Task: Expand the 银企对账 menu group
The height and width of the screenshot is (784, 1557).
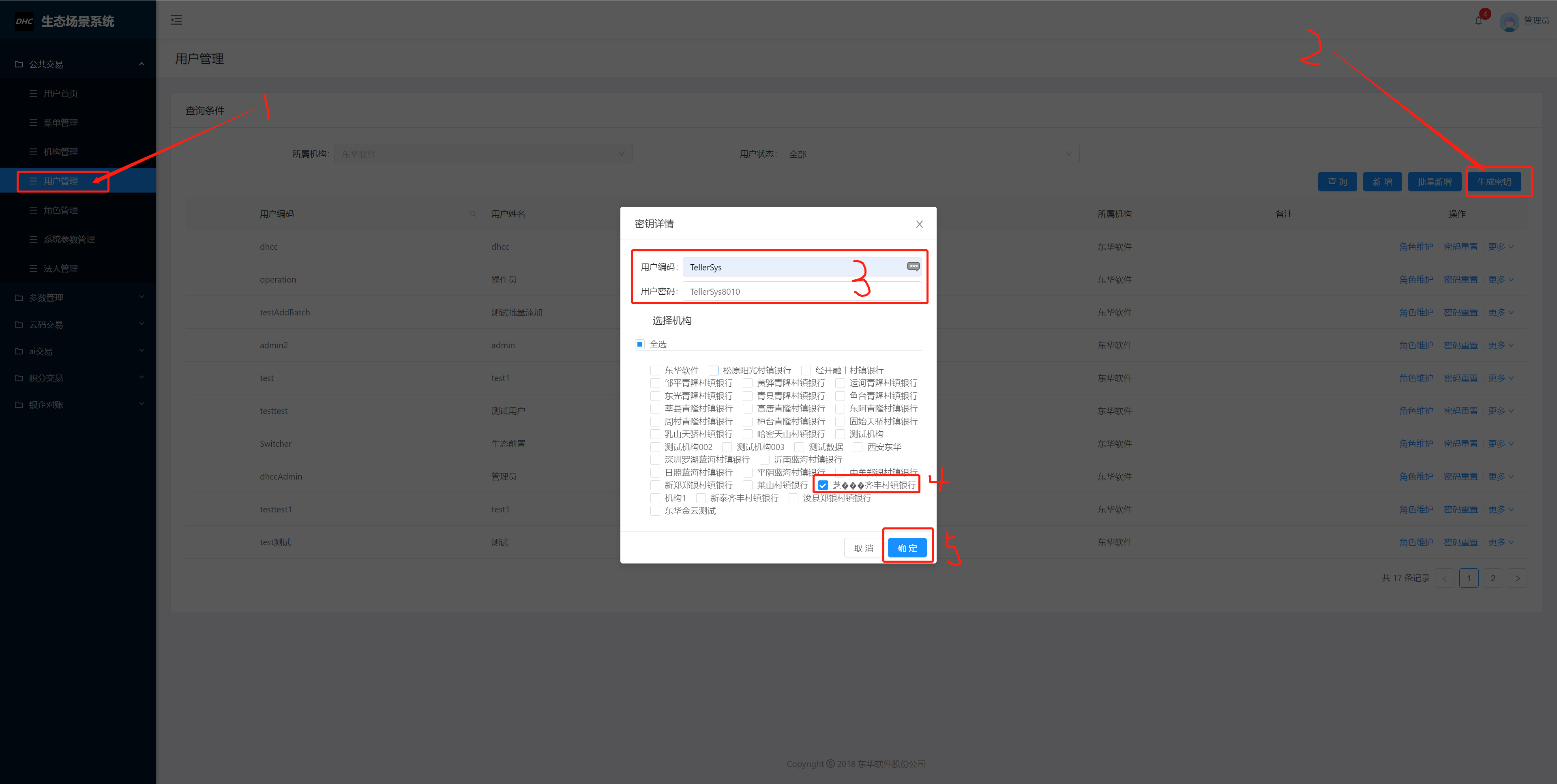Action: pos(78,405)
